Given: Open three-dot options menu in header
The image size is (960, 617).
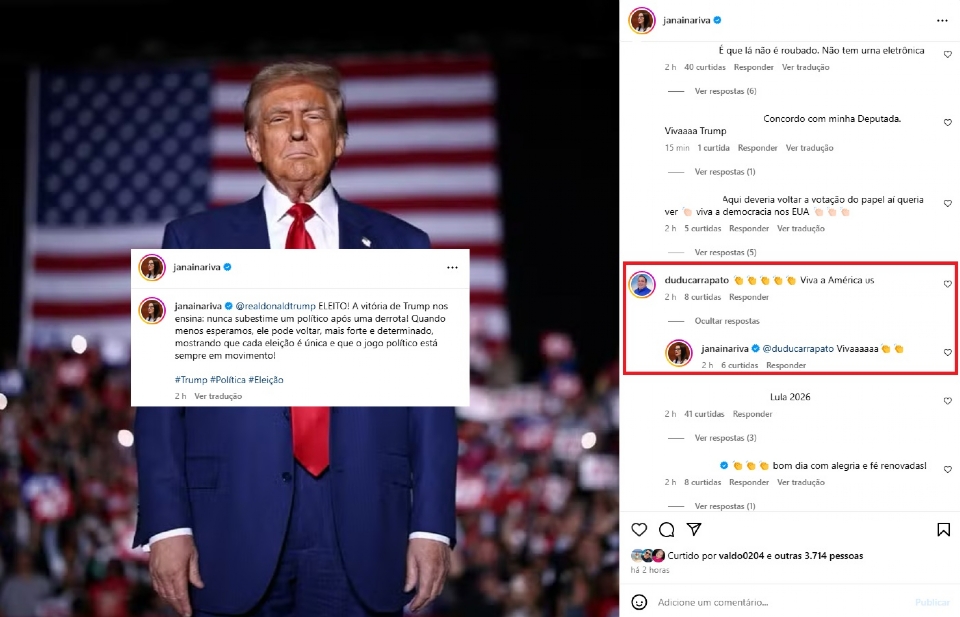Looking at the screenshot, I should pyautogui.click(x=942, y=21).
